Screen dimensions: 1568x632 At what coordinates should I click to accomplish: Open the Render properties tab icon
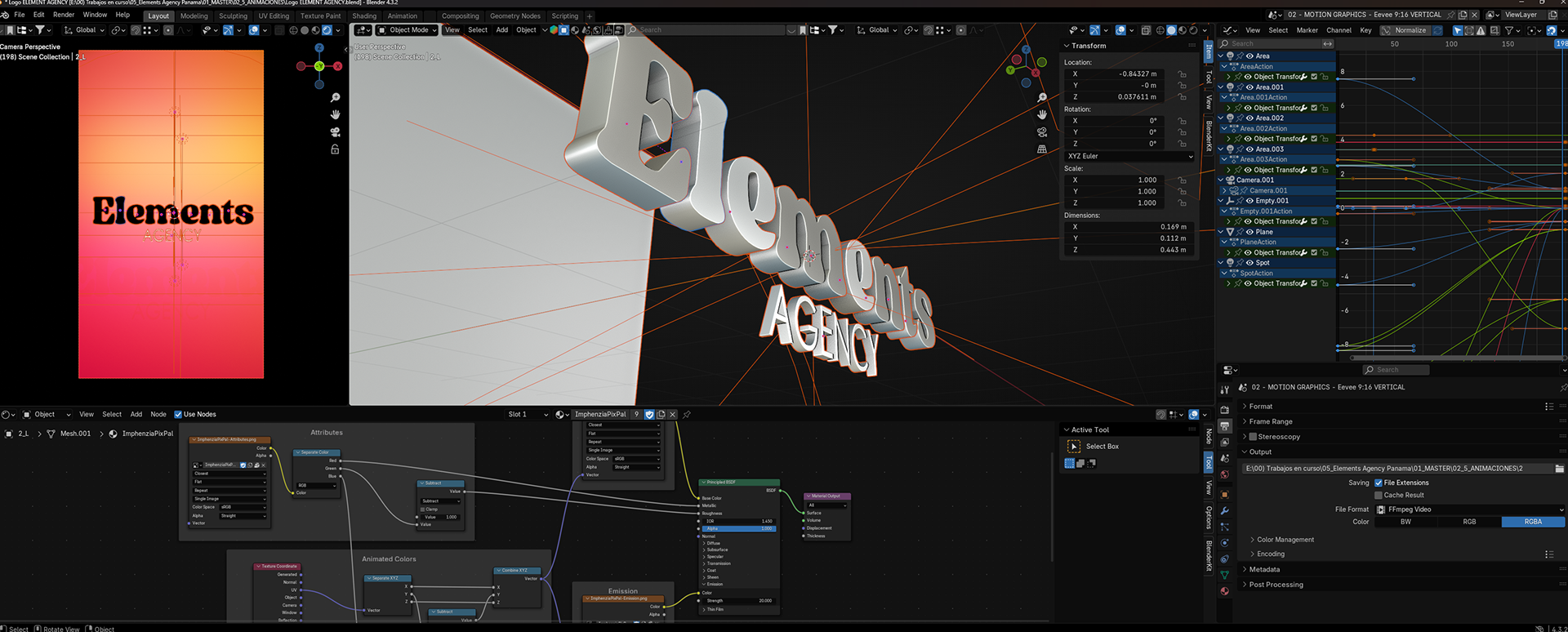point(1224,409)
